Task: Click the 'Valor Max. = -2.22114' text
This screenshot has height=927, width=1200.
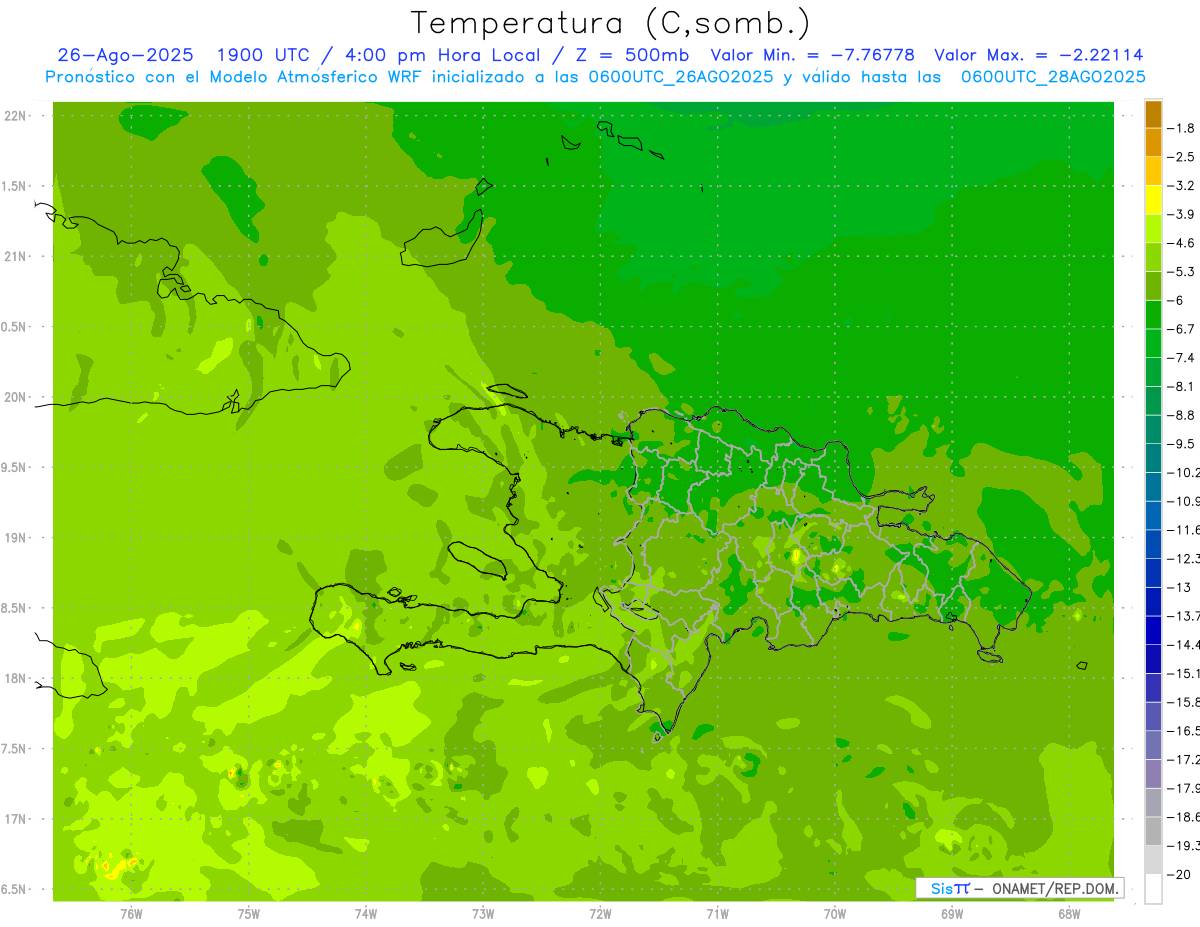Action: point(1038,56)
